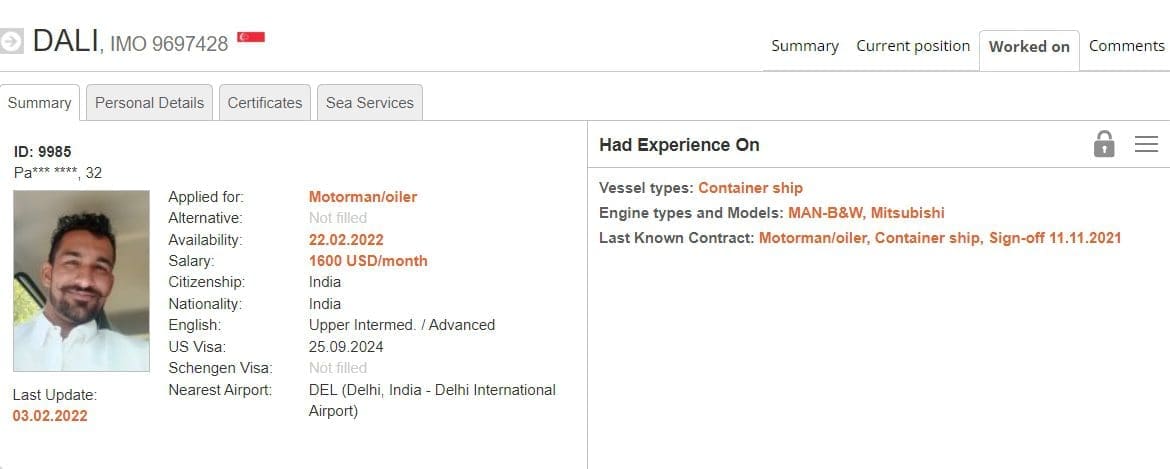Click the availability date 22.02.2022
Viewport: 1170px width, 469px height.
pyautogui.click(x=346, y=240)
